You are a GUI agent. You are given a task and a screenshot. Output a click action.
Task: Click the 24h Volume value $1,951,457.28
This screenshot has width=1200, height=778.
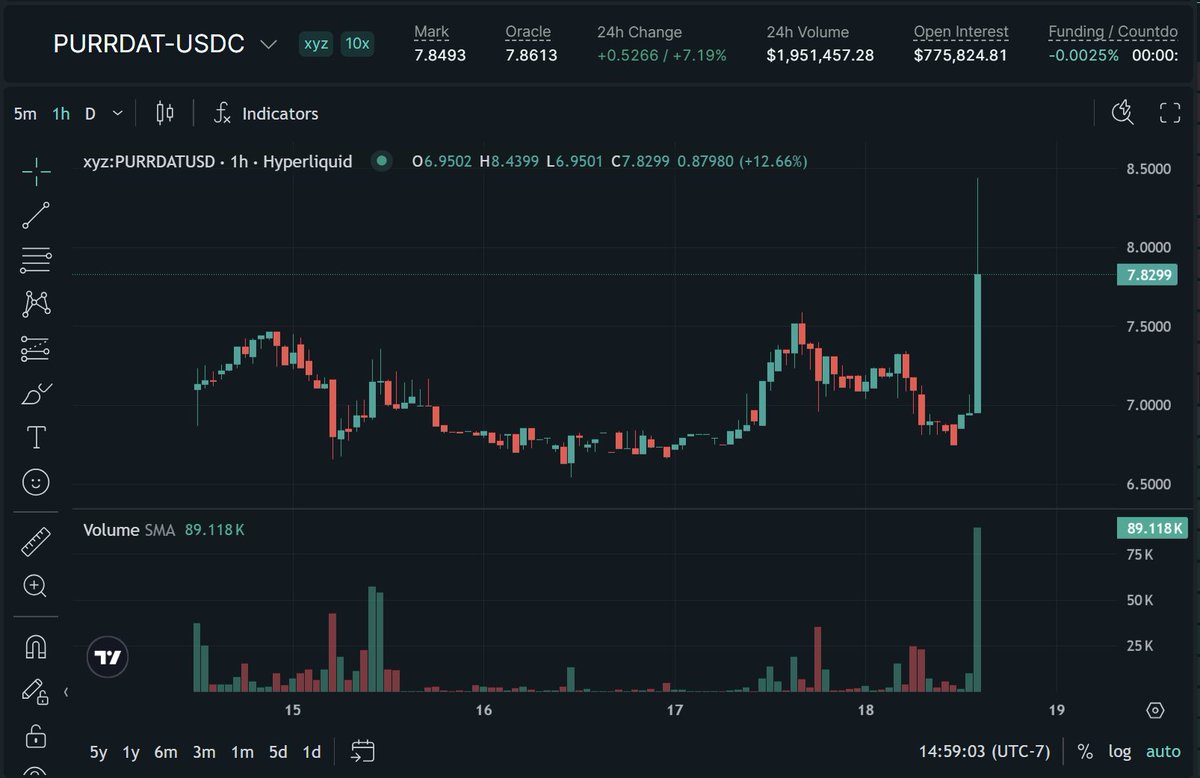(820, 55)
